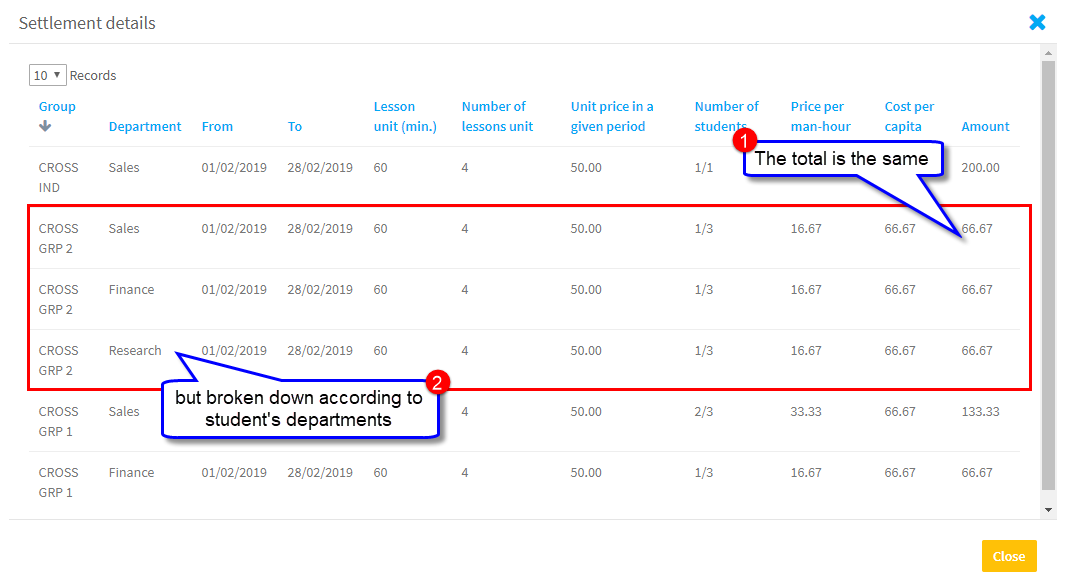Click scrollbar up arrow

click(x=1048, y=53)
